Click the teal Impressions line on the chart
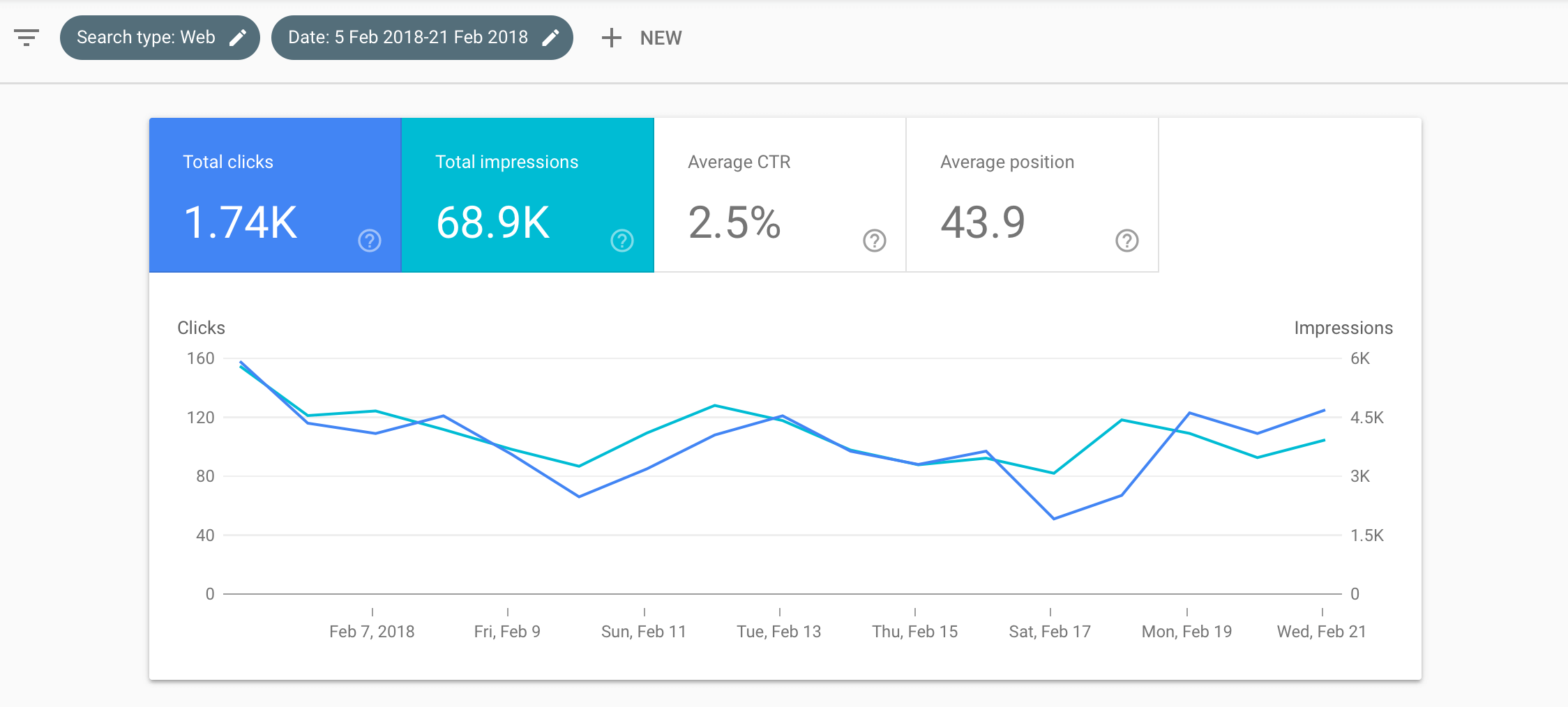This screenshot has height=707, width=1568. (x=714, y=405)
